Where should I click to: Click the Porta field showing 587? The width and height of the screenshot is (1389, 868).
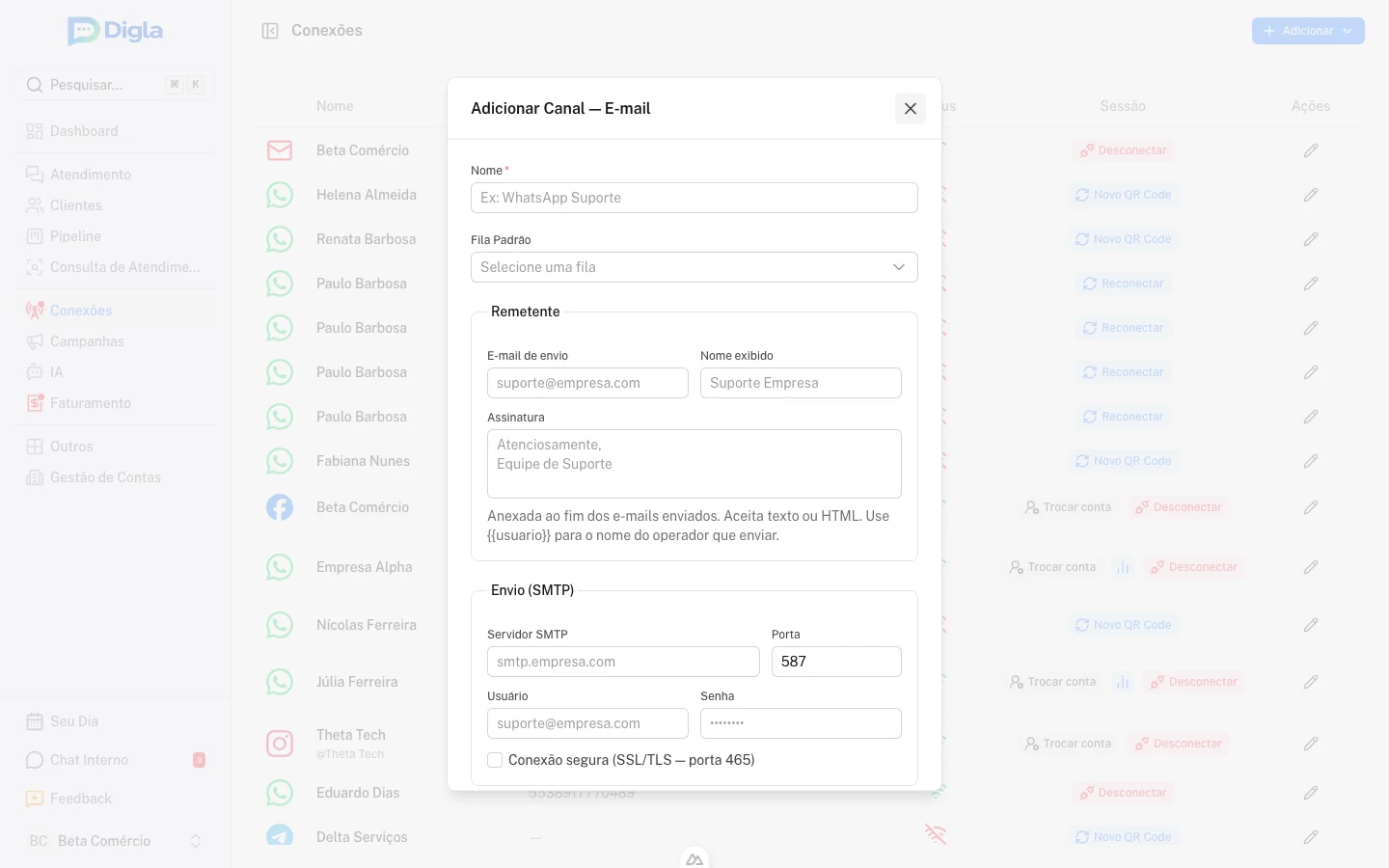click(836, 662)
